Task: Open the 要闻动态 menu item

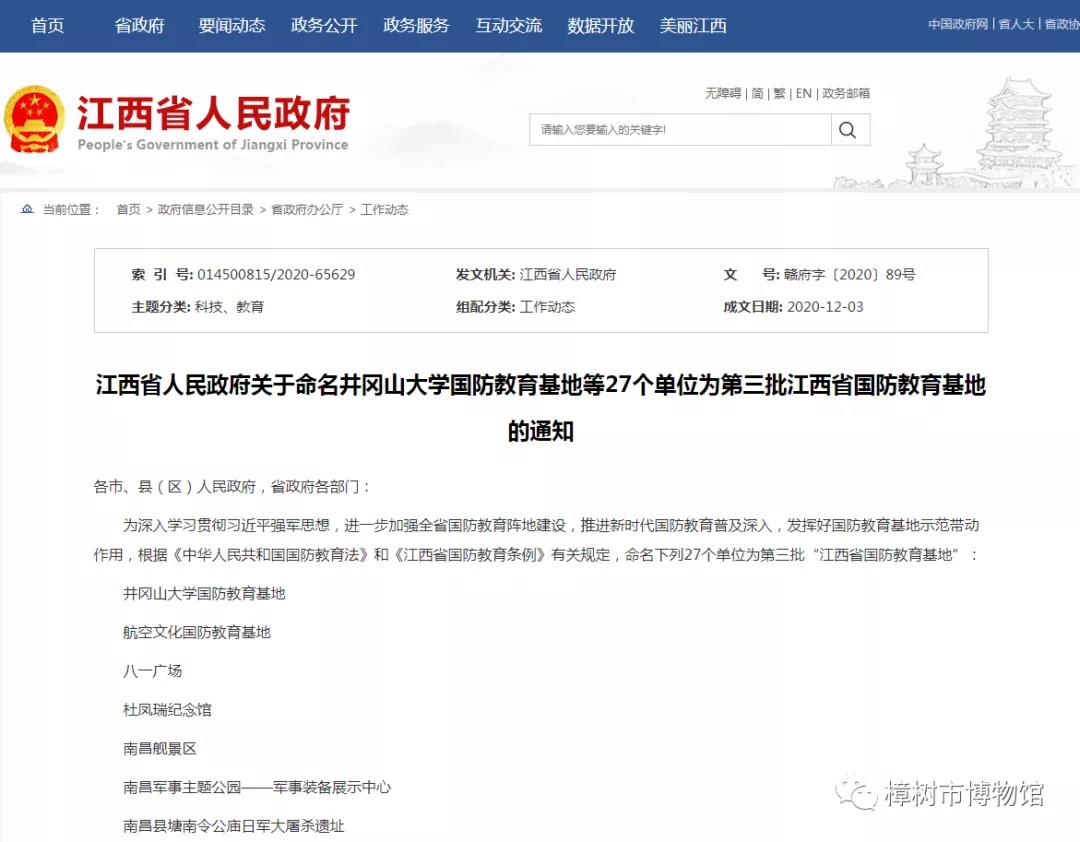Action: [x=231, y=26]
